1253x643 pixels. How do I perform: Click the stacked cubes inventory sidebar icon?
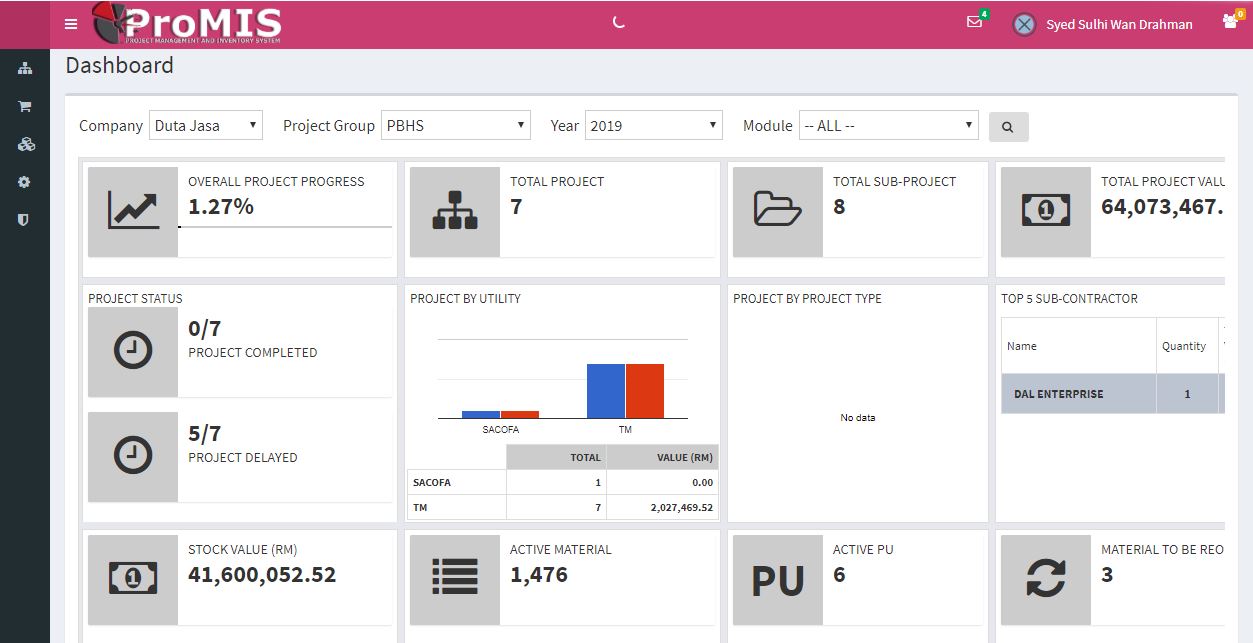coord(26,144)
